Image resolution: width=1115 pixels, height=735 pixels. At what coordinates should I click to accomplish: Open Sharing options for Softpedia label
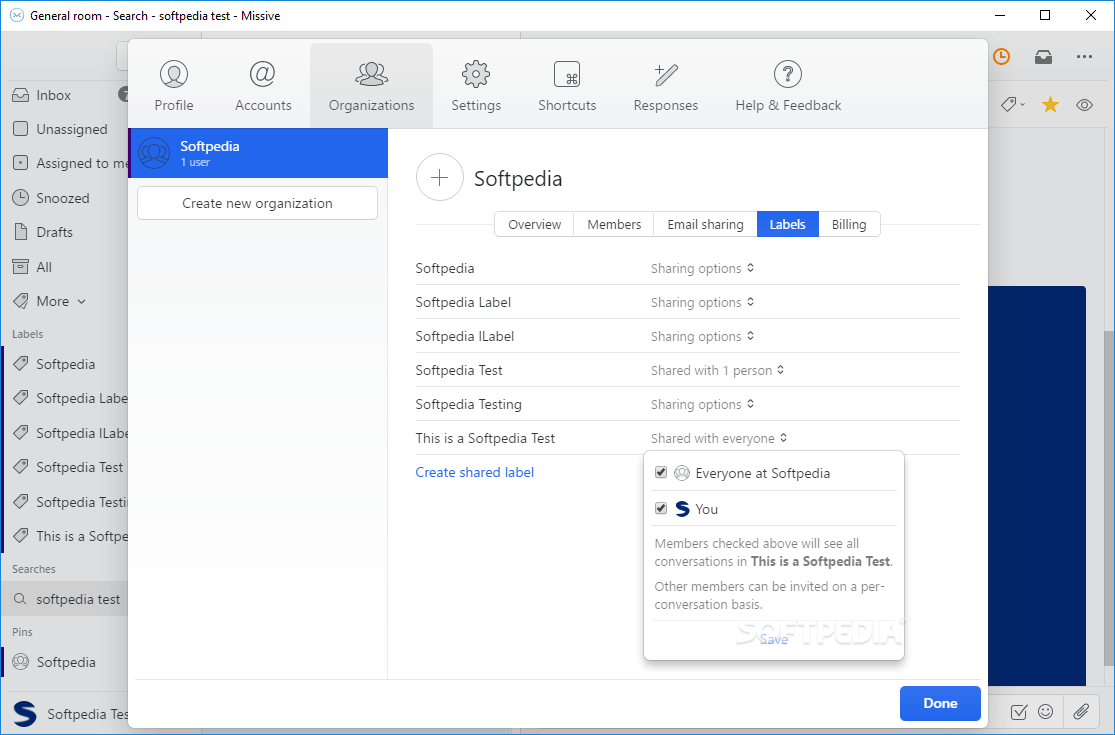[x=703, y=268]
